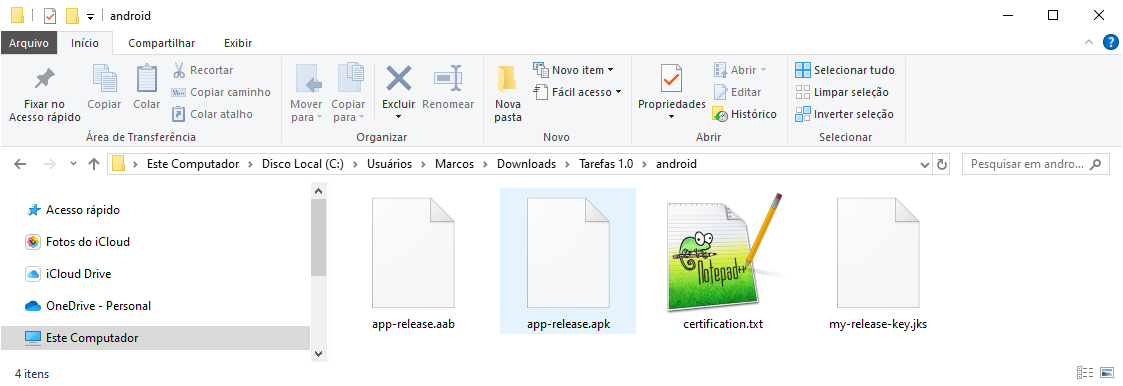Screen dimensions: 1123x386
Task: Select app-release.aab file
Action: point(413,262)
